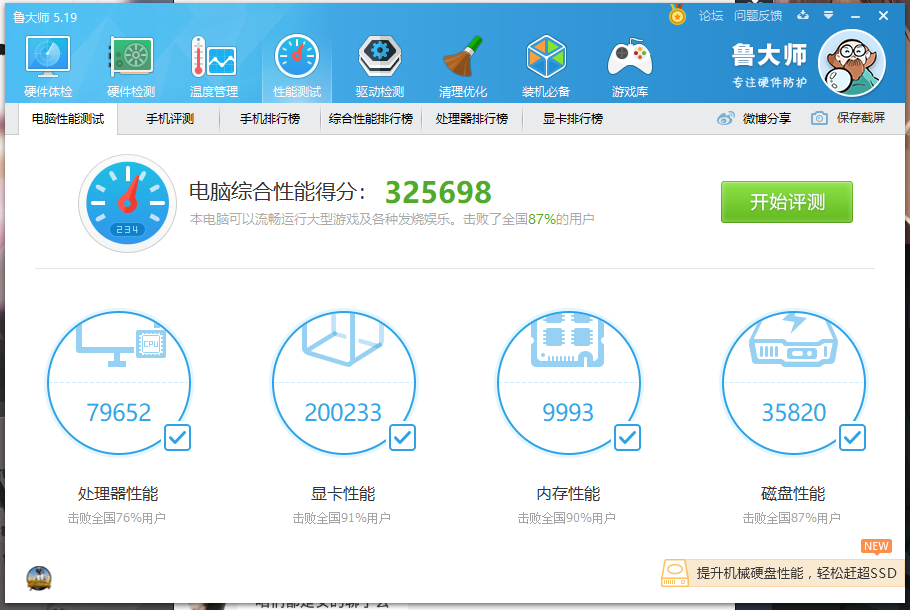This screenshot has height=610, width=910.
Task: Open the title bar dropdown menu arrow
Action: [829, 15]
